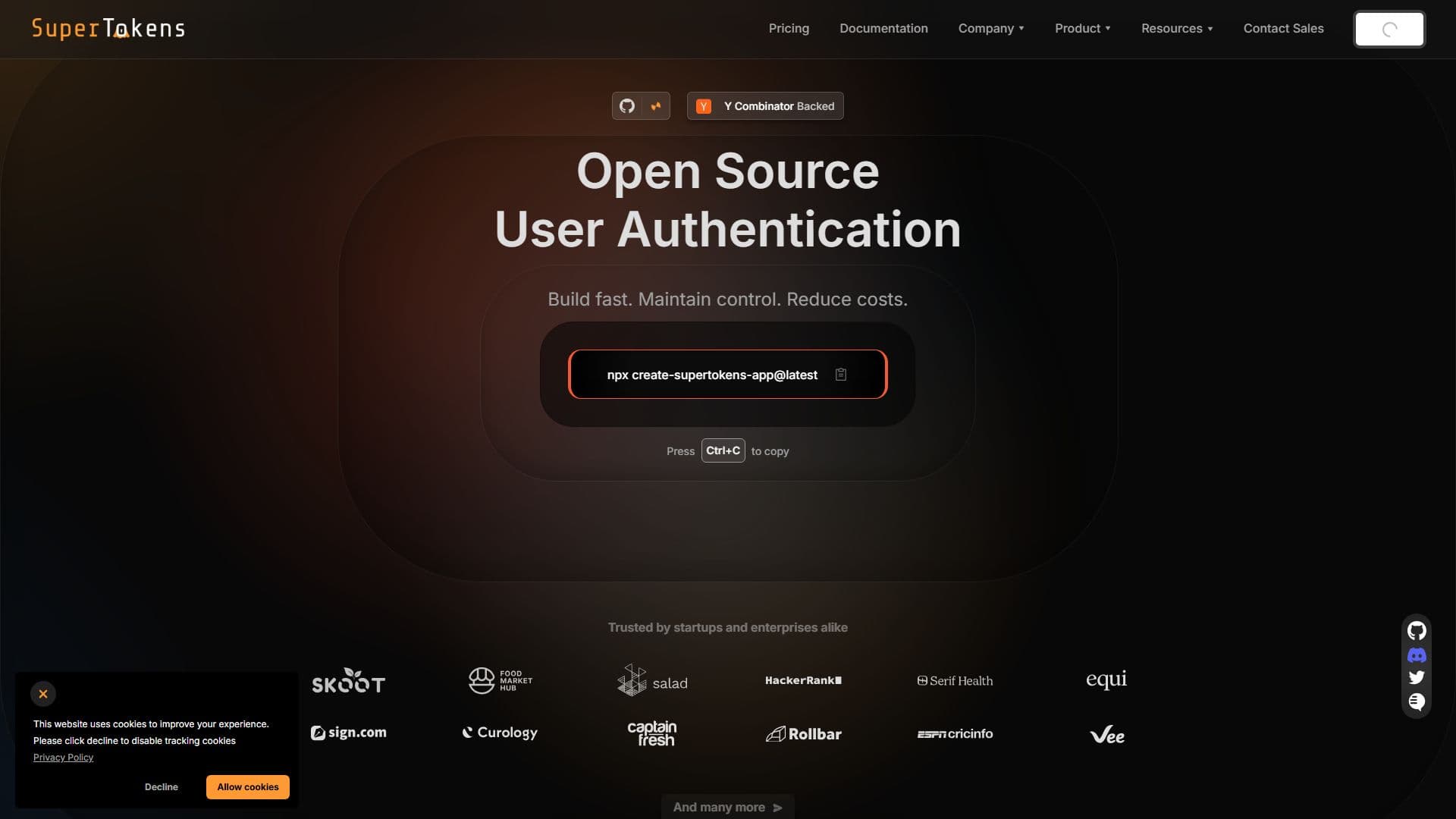Click the ESPN cricinfo logo
The width and height of the screenshot is (1456, 819).
pos(955,734)
